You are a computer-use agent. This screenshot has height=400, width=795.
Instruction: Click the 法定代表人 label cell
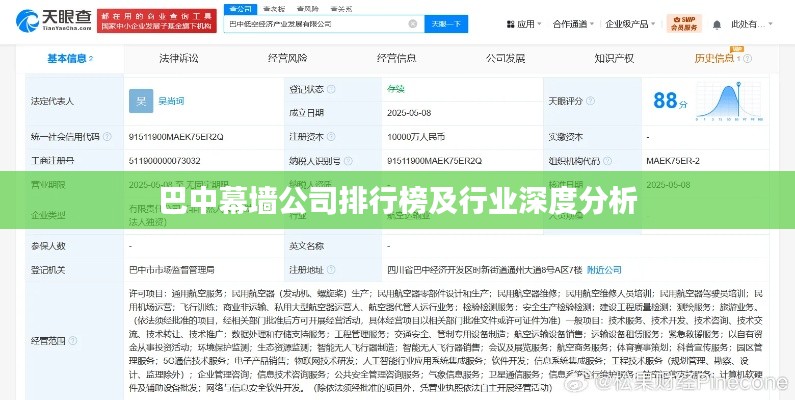point(75,101)
